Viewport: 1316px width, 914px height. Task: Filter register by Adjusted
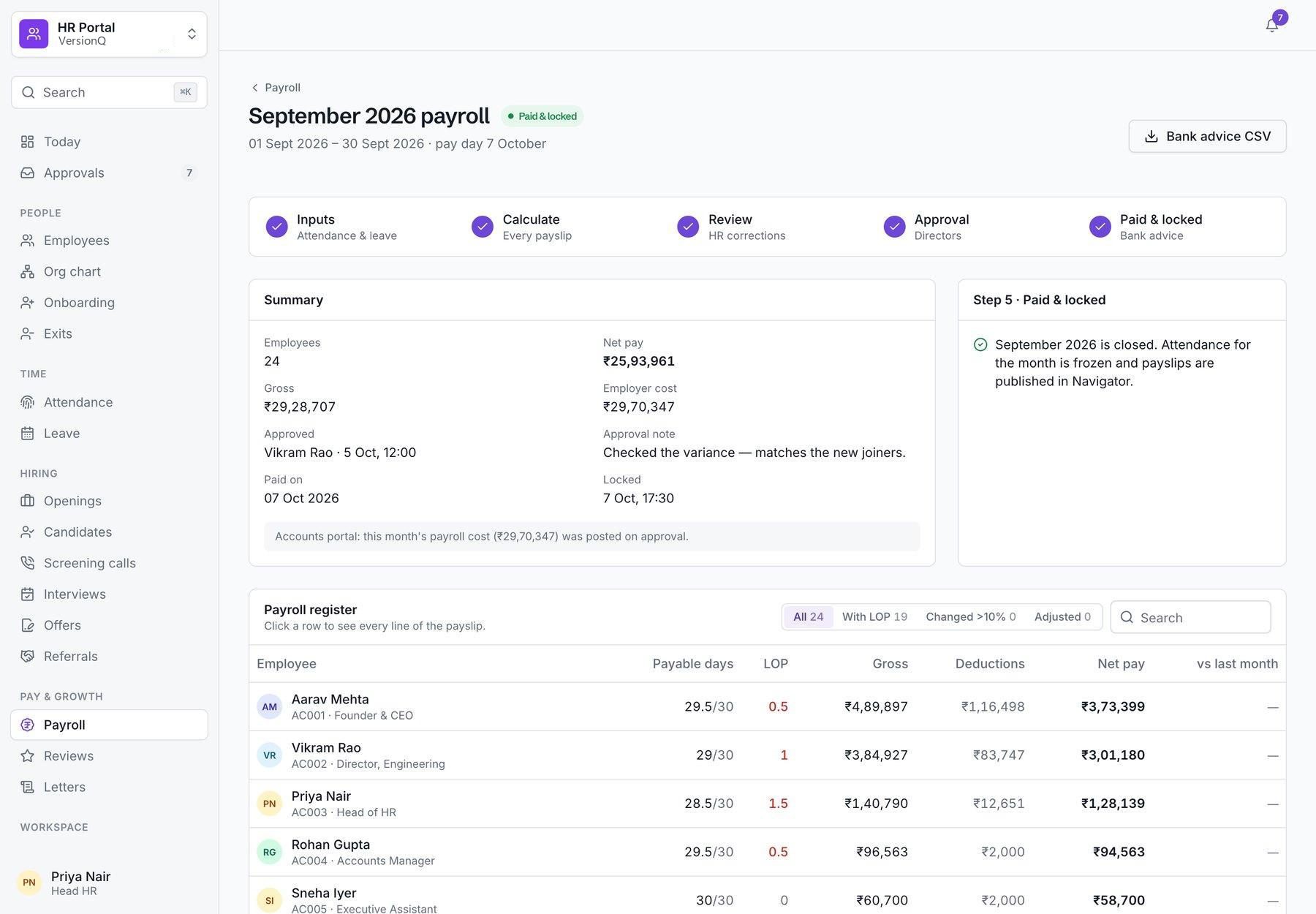coord(1062,617)
